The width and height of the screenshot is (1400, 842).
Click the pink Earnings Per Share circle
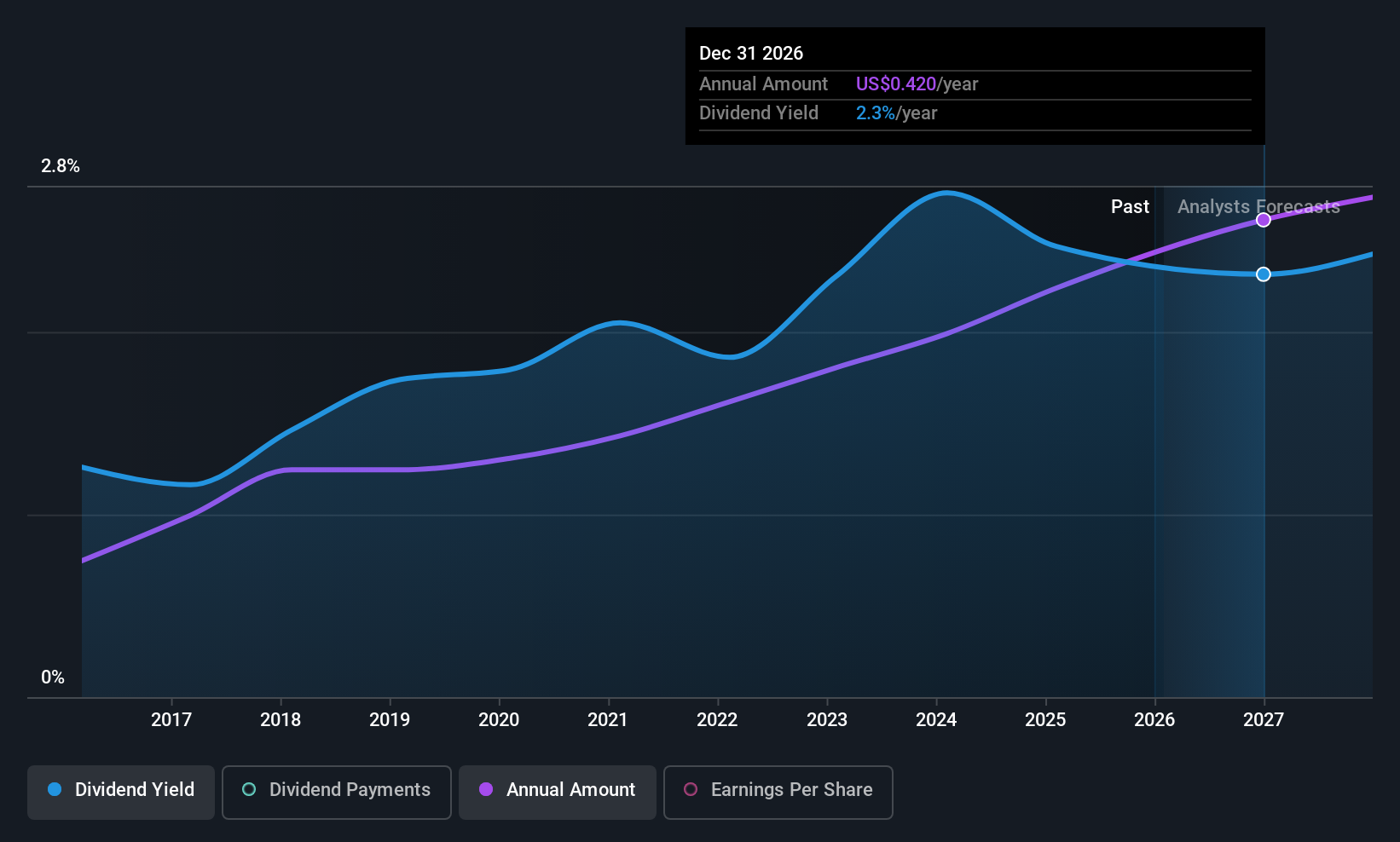[x=691, y=789]
